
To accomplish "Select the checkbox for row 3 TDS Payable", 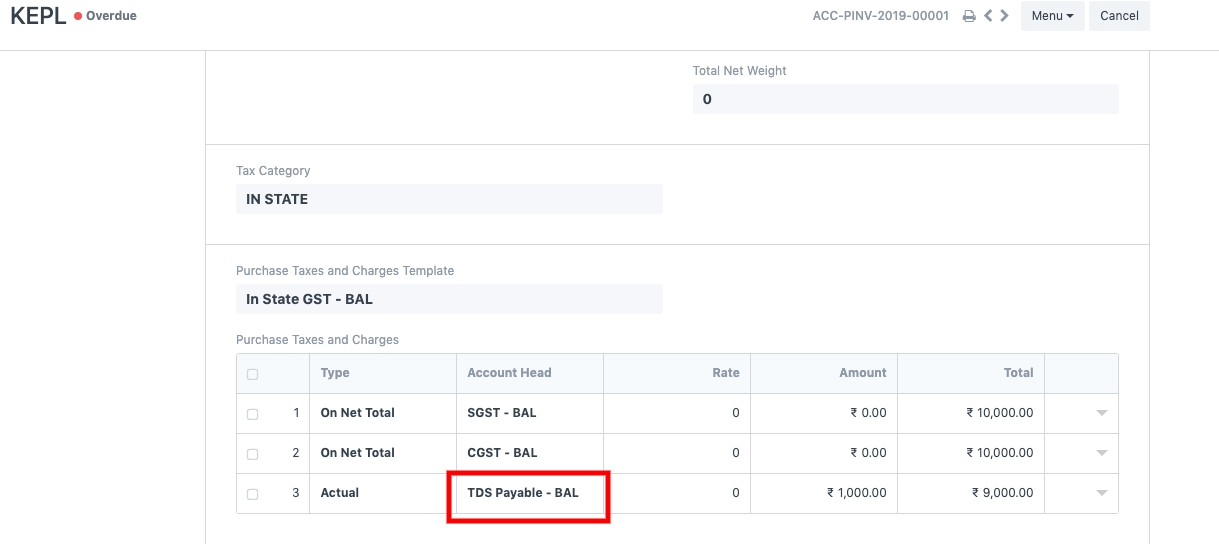I will click(x=252, y=494).
